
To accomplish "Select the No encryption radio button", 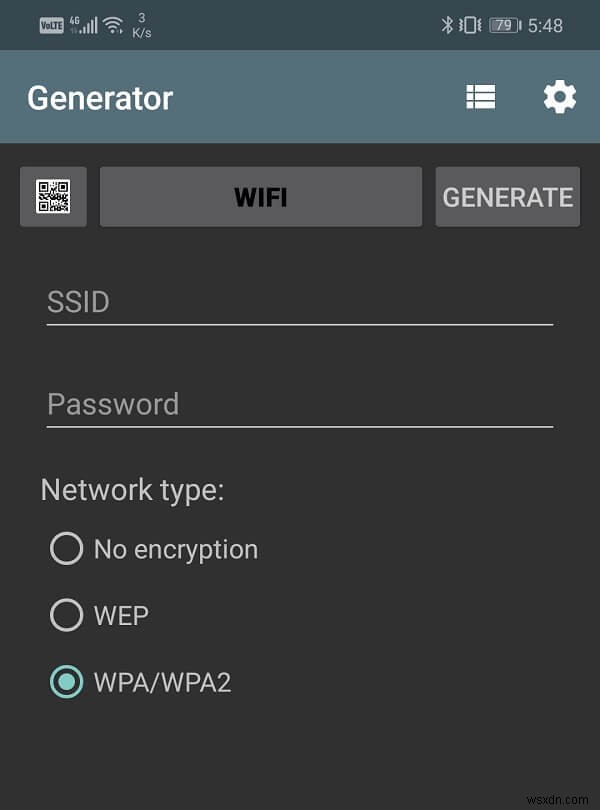I will [x=66, y=548].
